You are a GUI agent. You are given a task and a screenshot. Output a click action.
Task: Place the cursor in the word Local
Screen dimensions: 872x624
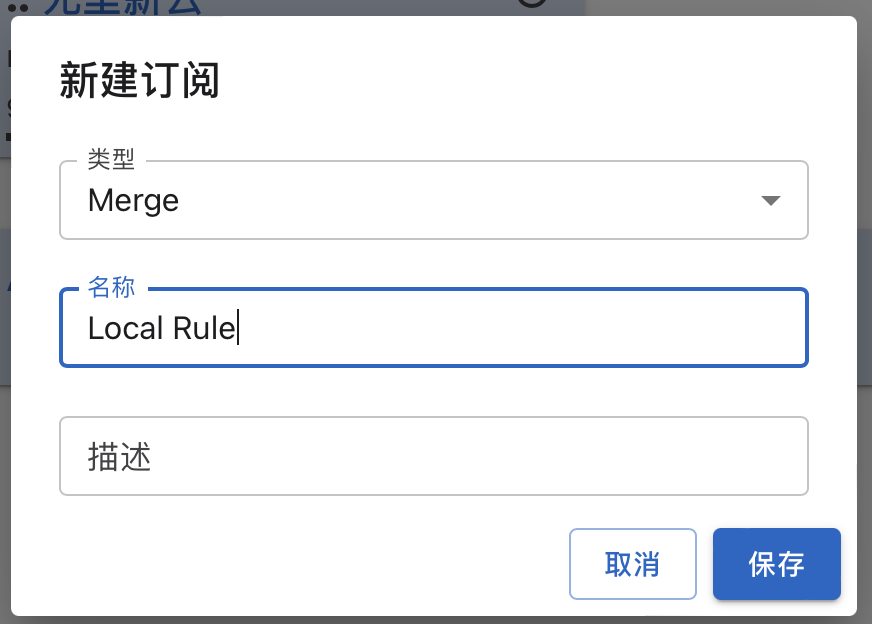(x=126, y=328)
